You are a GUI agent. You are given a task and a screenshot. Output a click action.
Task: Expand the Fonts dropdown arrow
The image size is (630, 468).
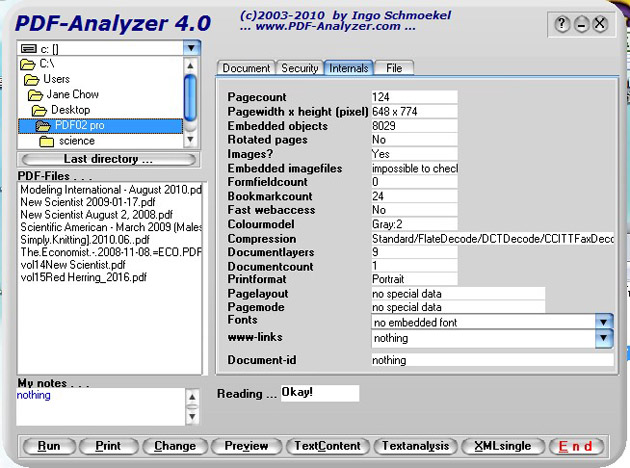(603, 322)
